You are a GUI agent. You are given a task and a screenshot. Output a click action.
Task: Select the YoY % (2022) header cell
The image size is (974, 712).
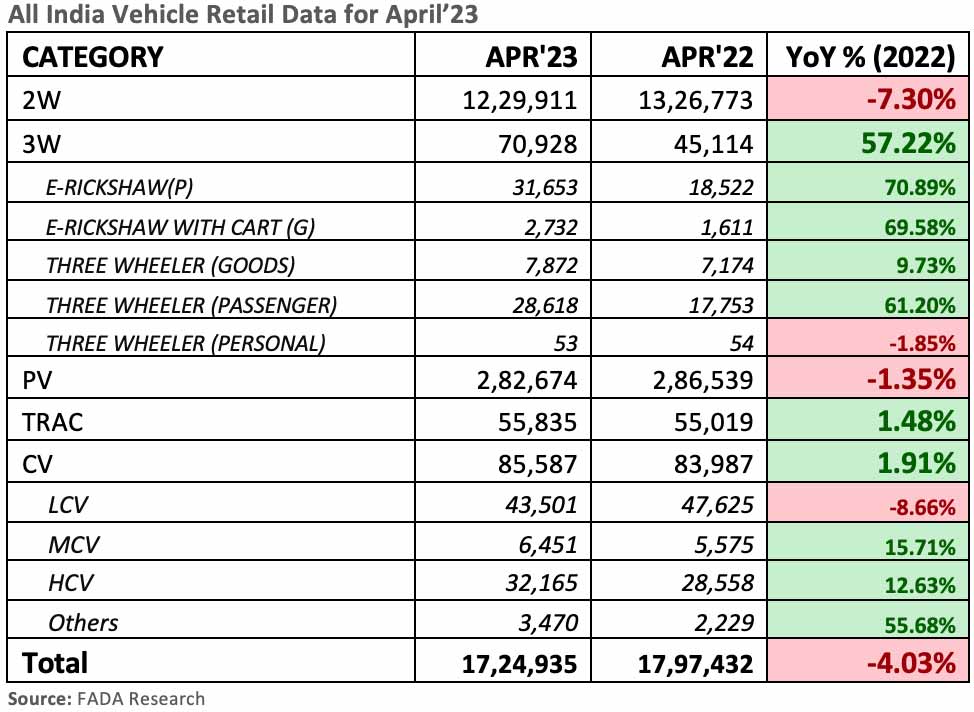(x=867, y=57)
